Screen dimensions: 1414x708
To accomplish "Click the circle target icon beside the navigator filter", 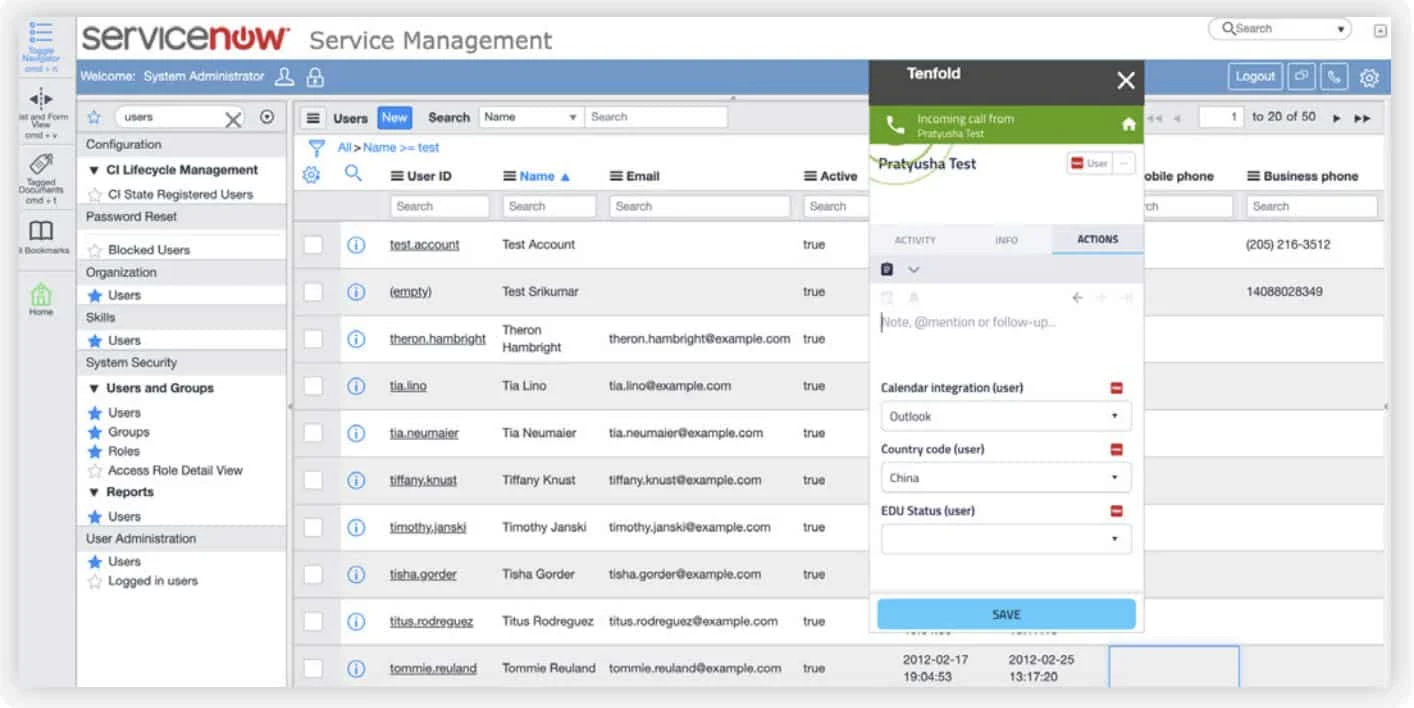I will pos(267,117).
